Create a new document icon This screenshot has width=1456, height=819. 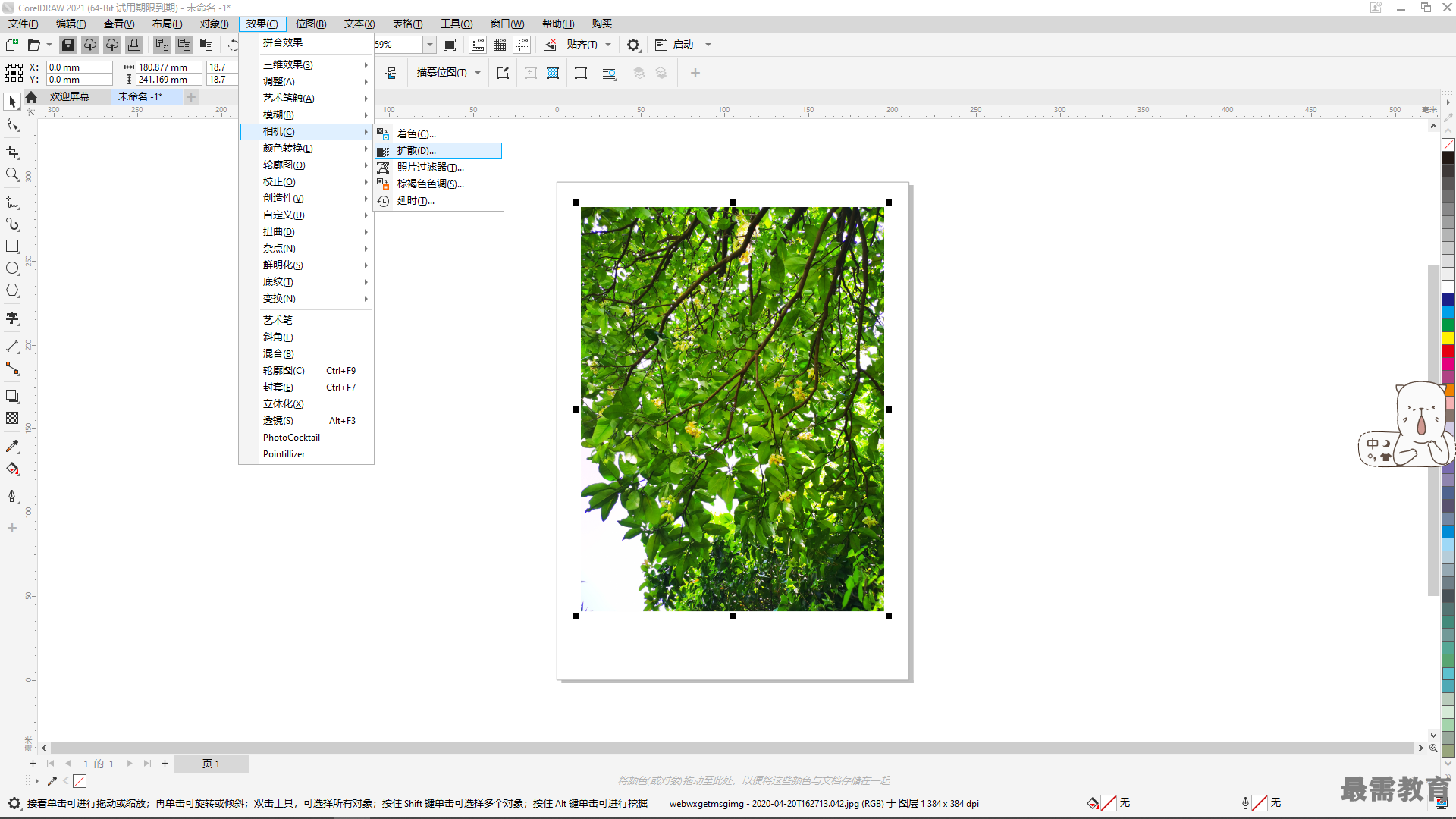coord(12,45)
